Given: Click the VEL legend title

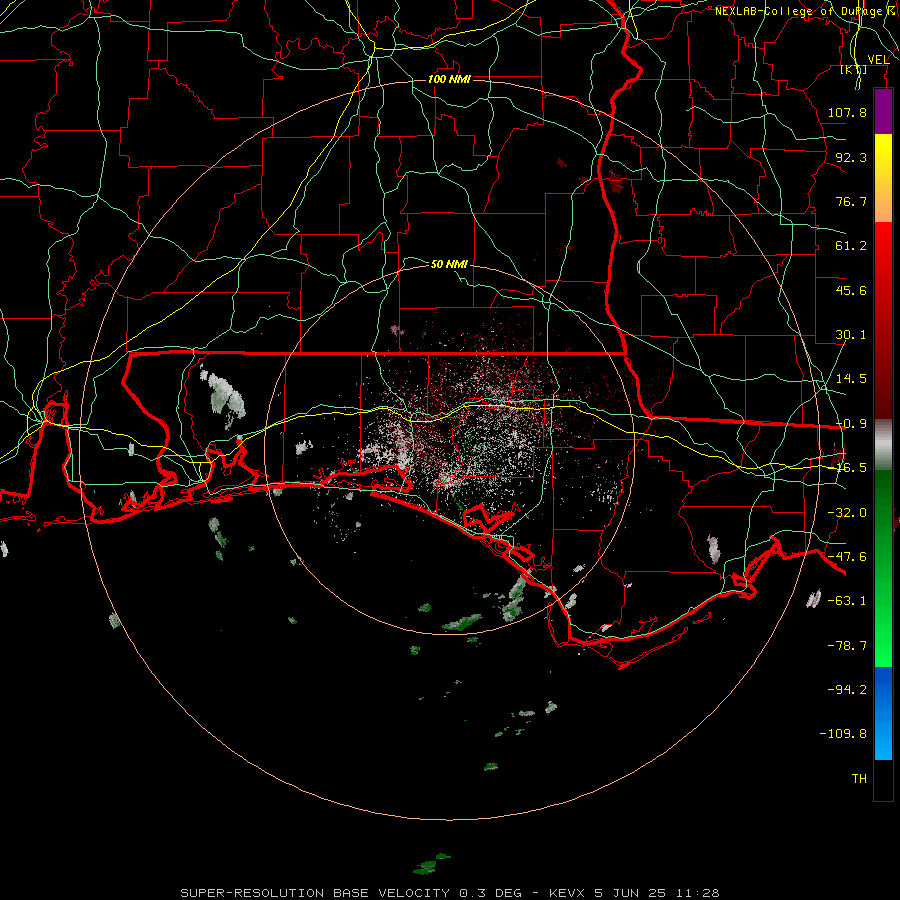Looking at the screenshot, I should pyautogui.click(x=878, y=59).
